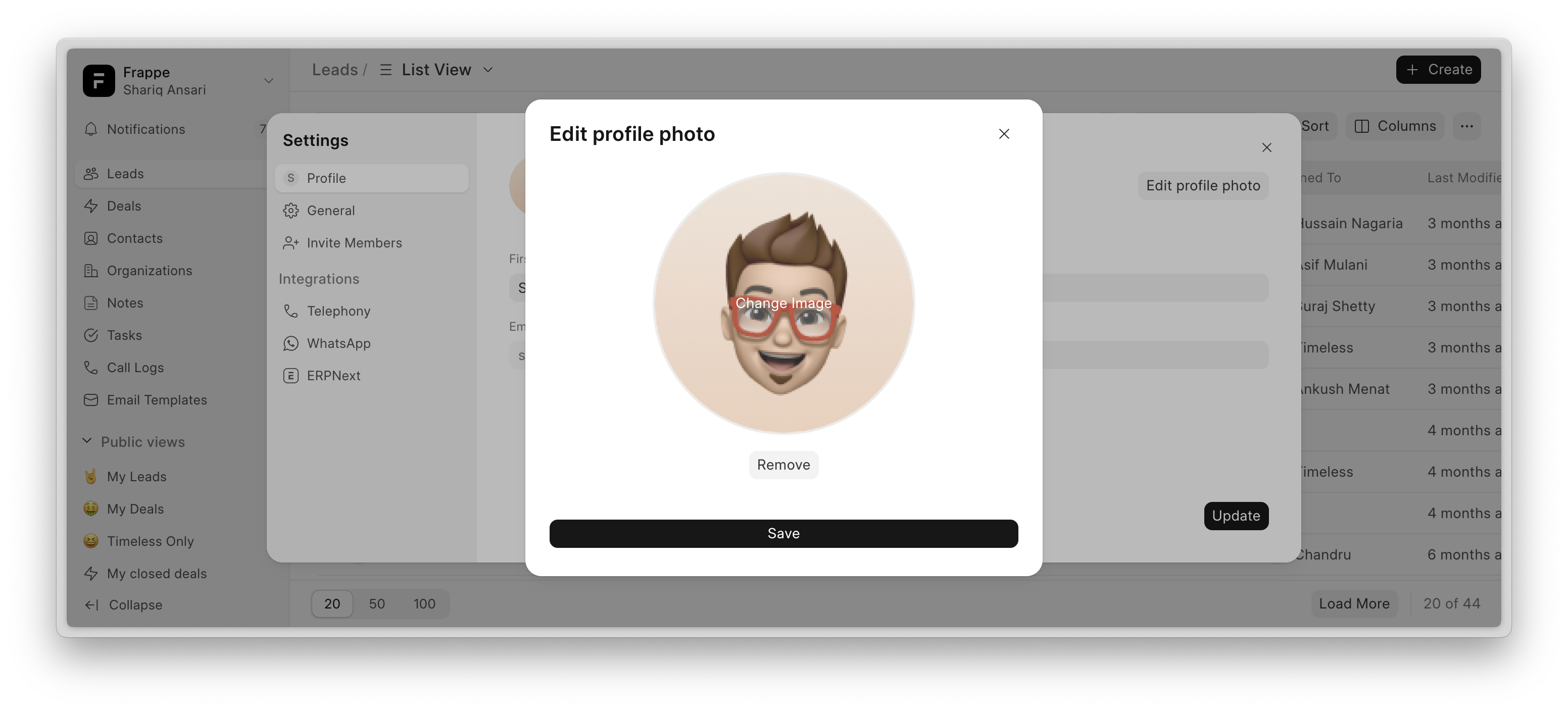
Task: Open the Email Templates envelope icon
Action: click(x=91, y=400)
